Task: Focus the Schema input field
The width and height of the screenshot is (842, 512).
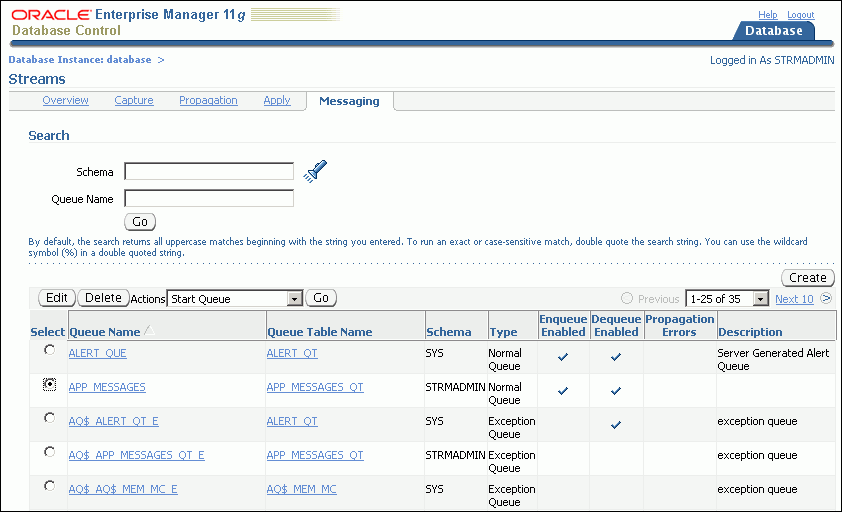Action: coord(209,171)
